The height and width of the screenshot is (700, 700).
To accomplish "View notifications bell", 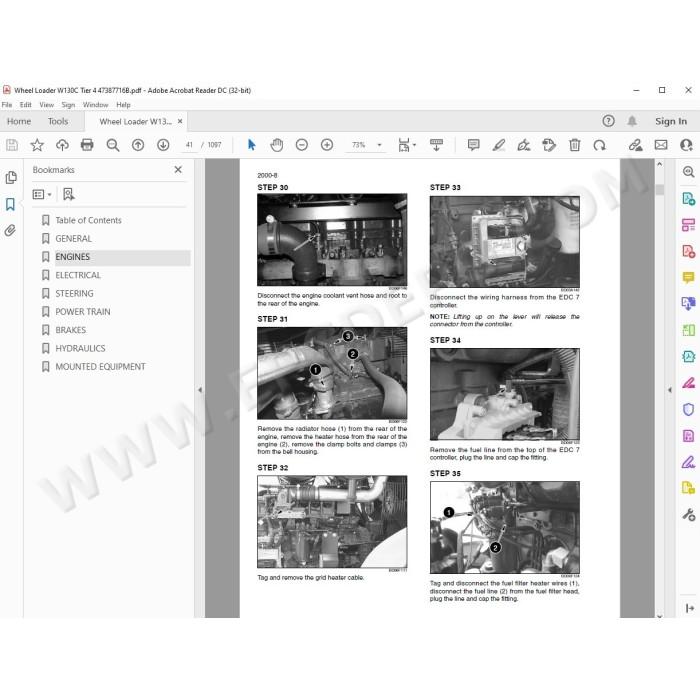I will (x=632, y=121).
